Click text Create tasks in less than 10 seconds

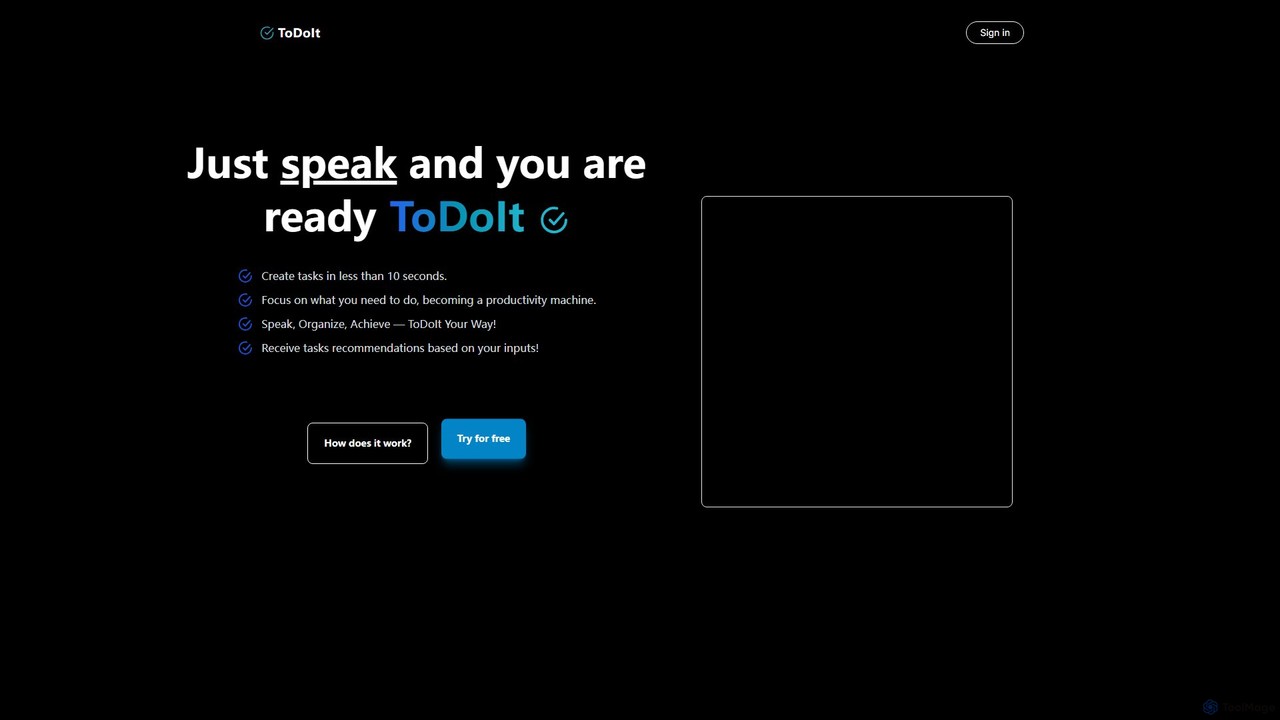tap(354, 276)
